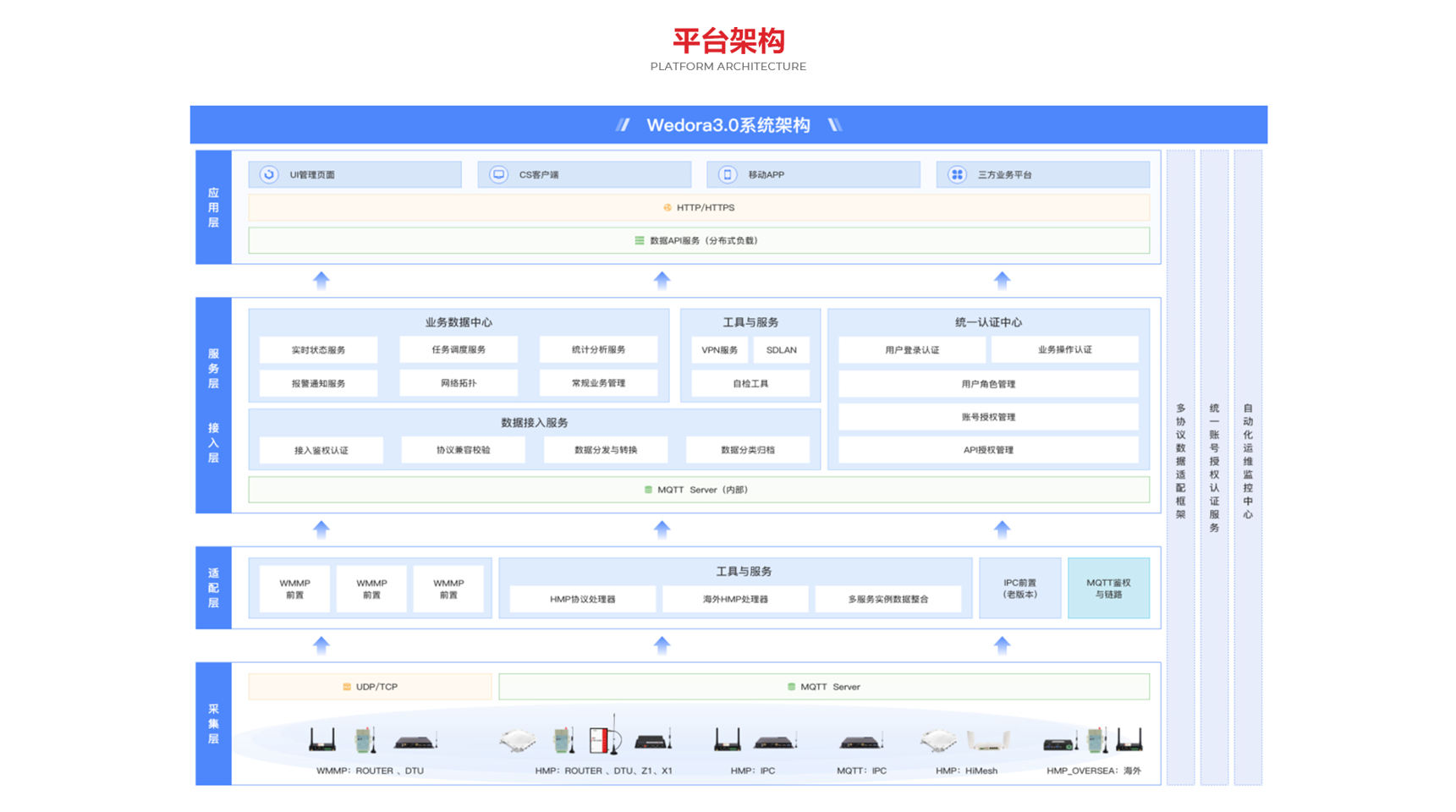
Task: Click the green icon beside MQTT Server (内部)
Action: pos(648,490)
